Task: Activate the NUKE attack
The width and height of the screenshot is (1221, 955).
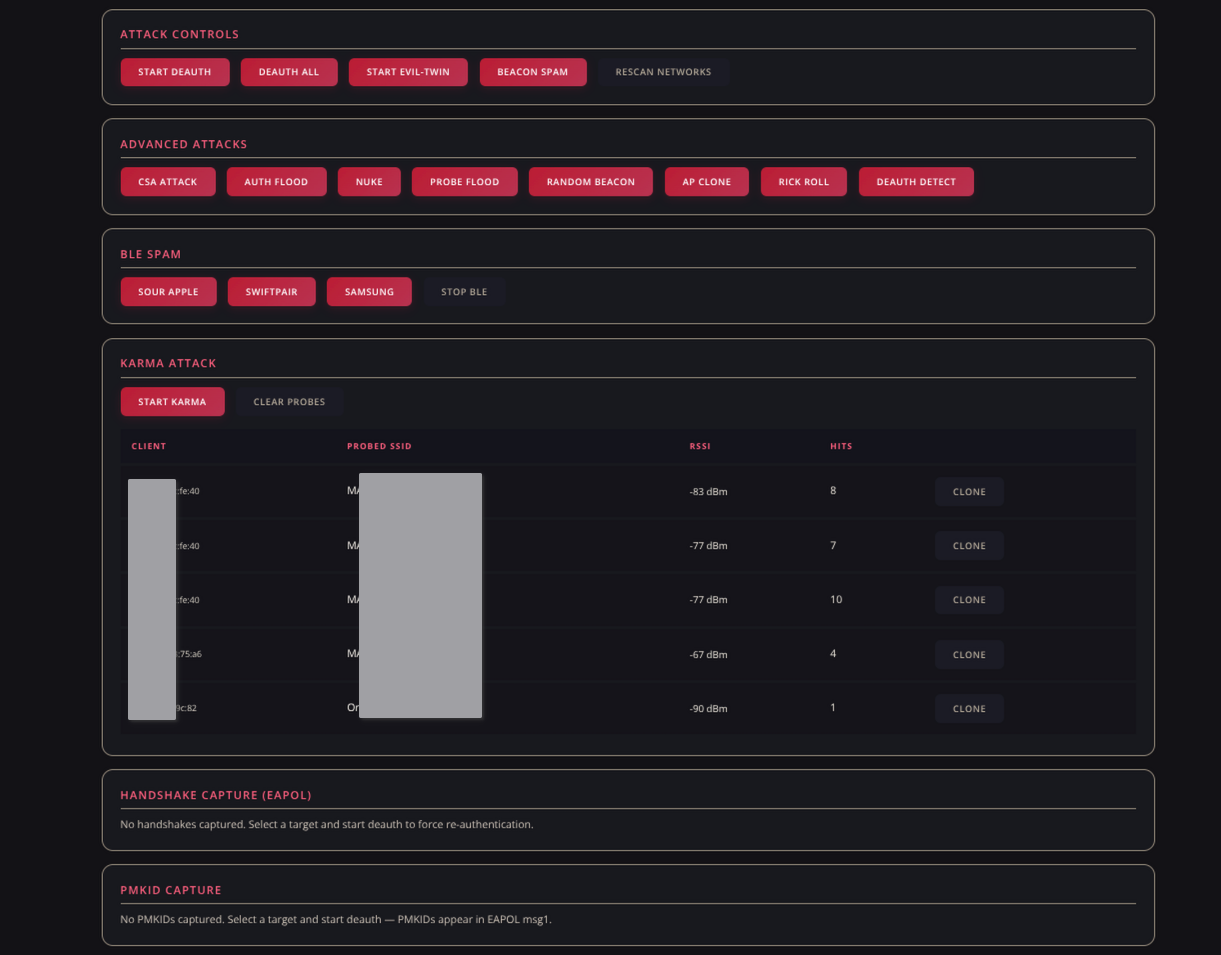Action: click(x=369, y=181)
